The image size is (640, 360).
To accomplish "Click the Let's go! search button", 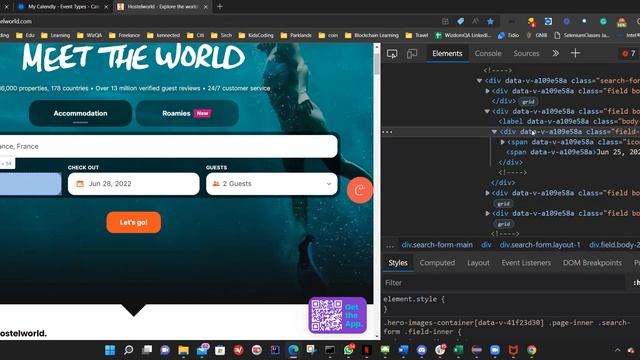I will [133, 222].
